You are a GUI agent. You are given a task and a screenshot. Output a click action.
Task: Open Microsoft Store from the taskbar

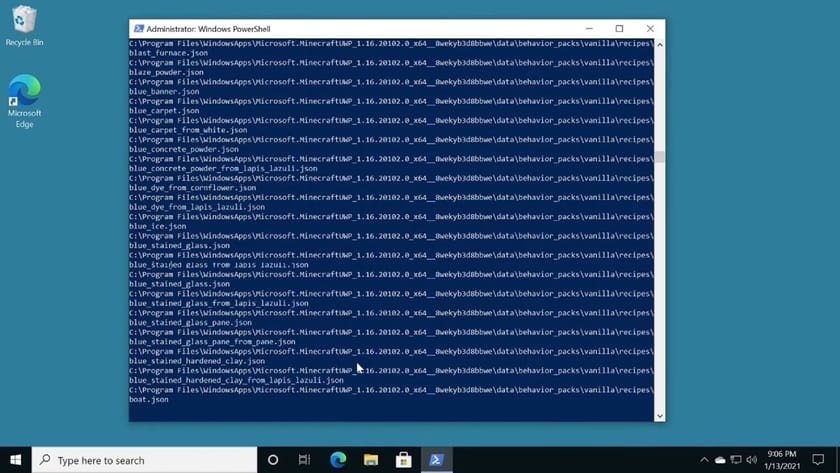click(403, 460)
